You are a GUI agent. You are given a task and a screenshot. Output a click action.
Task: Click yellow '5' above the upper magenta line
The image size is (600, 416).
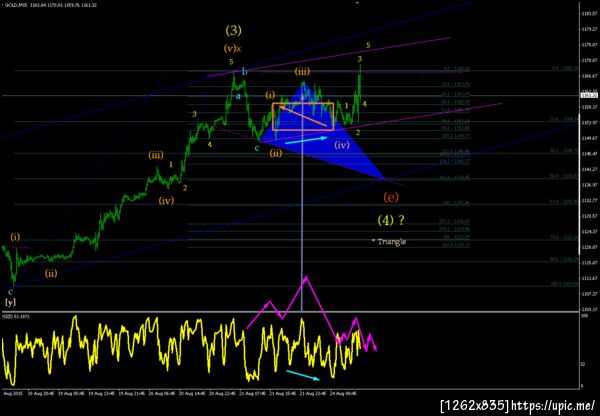pos(368,45)
